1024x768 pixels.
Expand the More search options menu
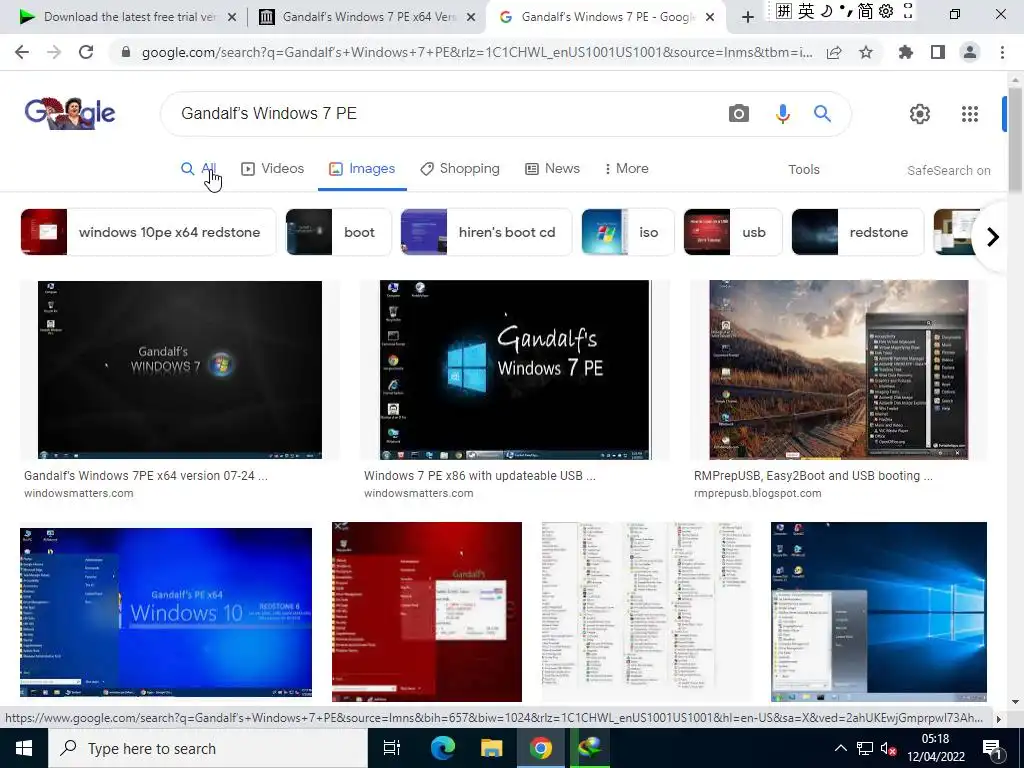(626, 168)
